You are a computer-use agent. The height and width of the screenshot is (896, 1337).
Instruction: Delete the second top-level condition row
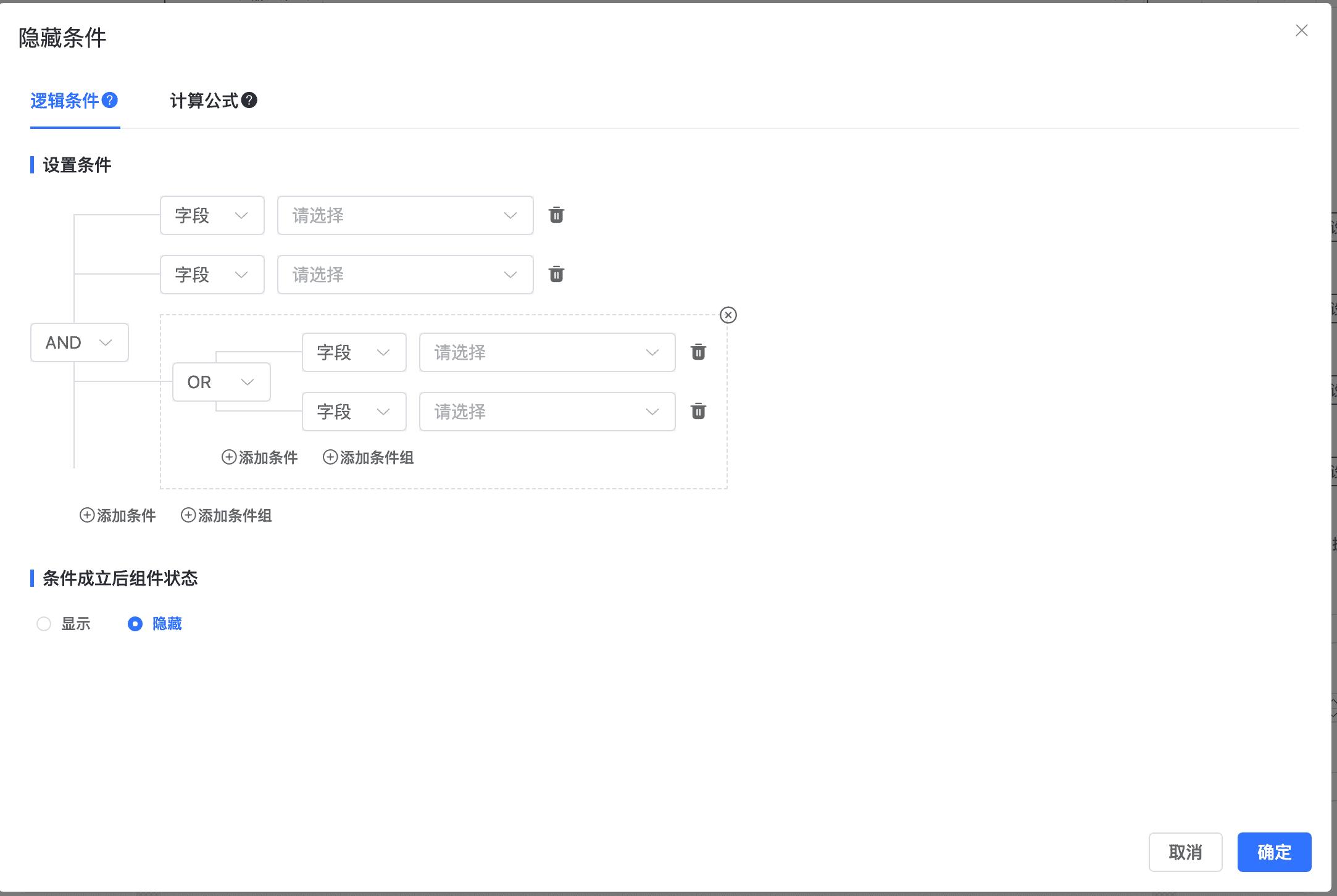pos(556,274)
